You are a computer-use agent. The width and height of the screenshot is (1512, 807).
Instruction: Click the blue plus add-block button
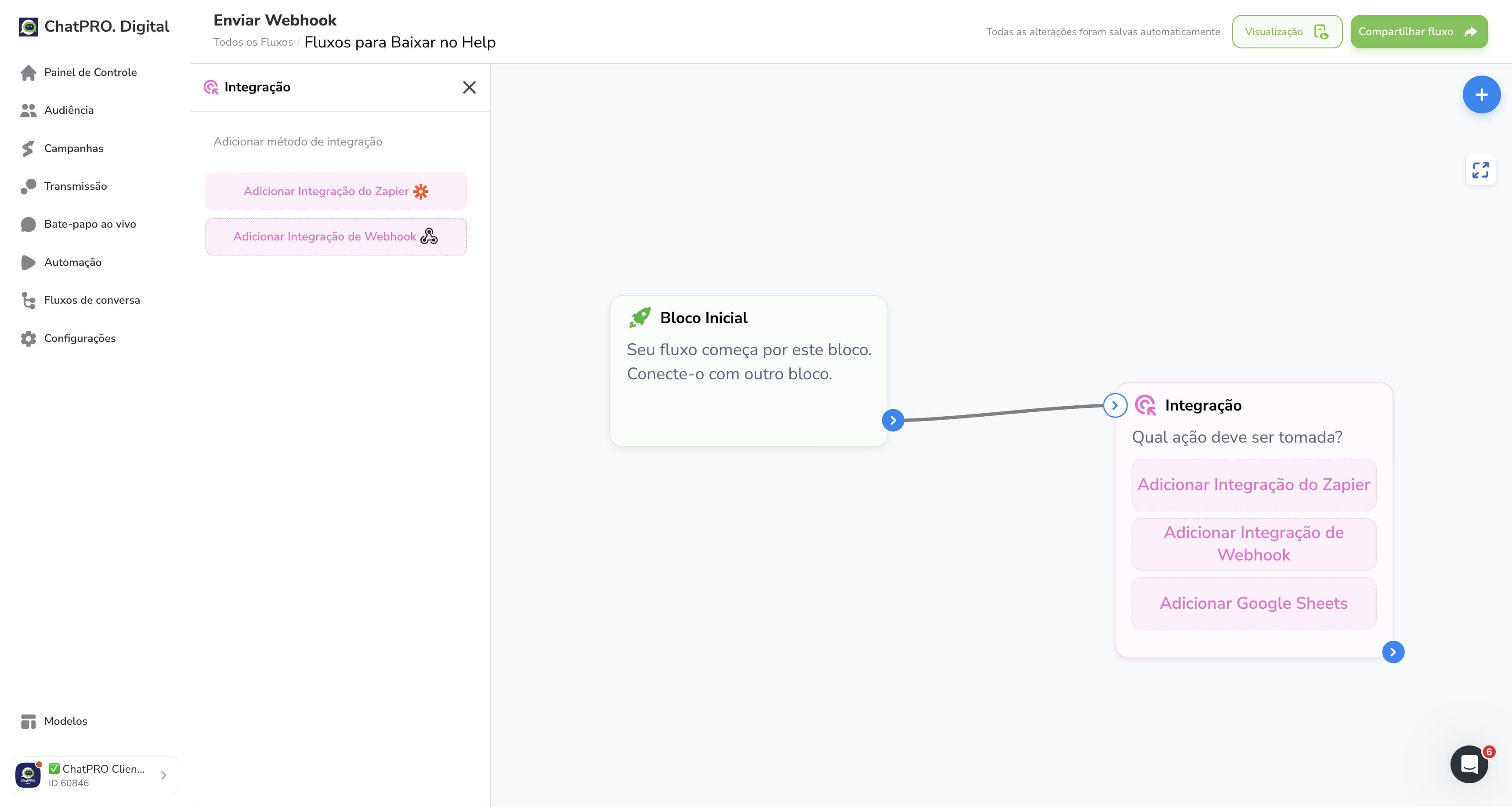(x=1481, y=95)
